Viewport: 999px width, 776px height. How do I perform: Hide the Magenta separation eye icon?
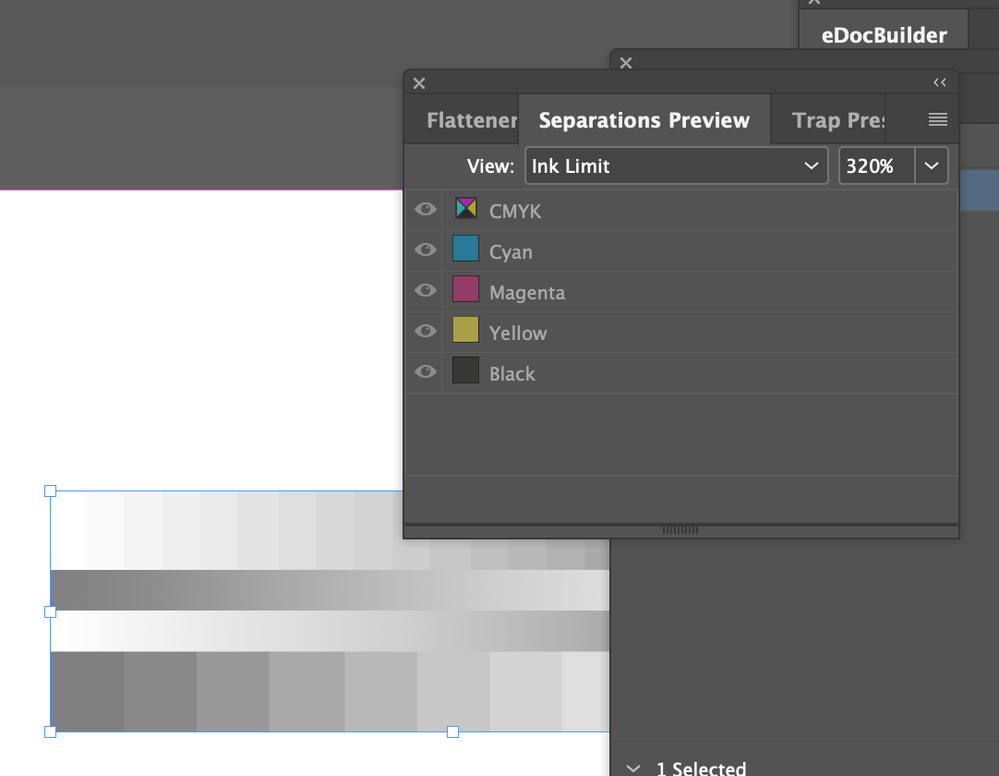[x=425, y=291]
